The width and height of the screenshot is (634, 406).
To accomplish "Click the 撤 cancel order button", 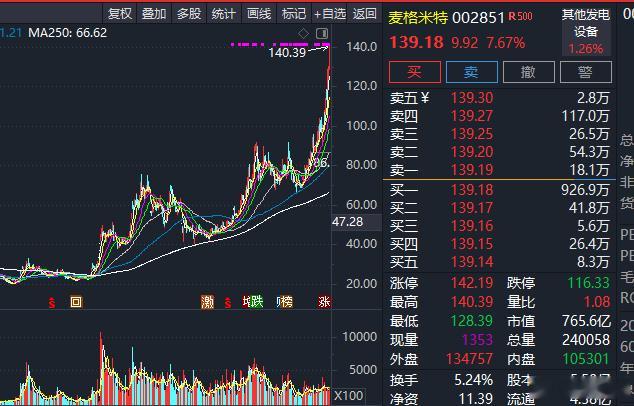I will coord(528,72).
